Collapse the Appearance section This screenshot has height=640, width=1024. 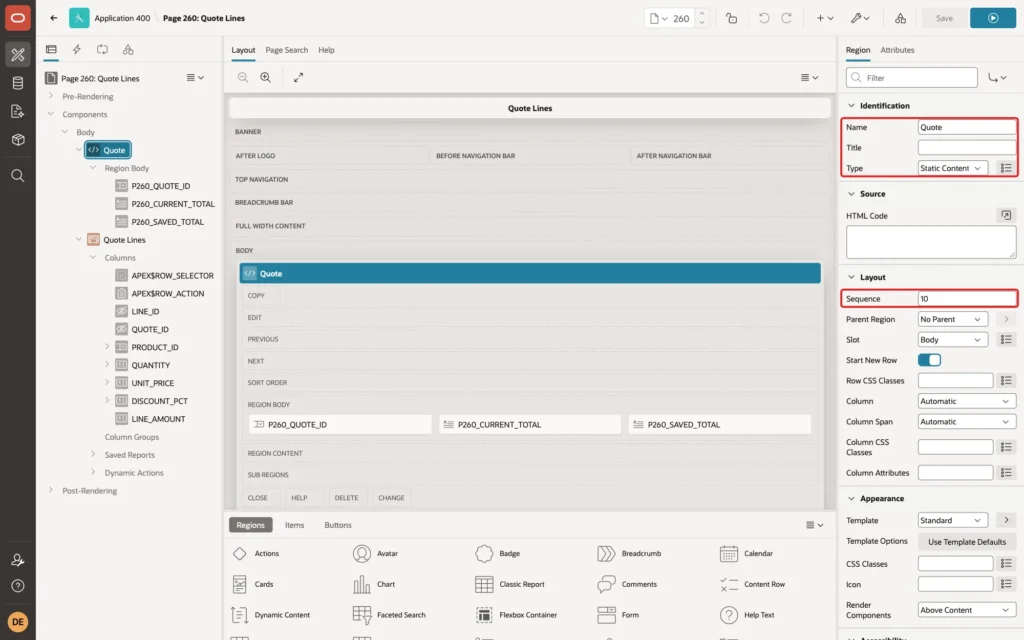tap(851, 498)
